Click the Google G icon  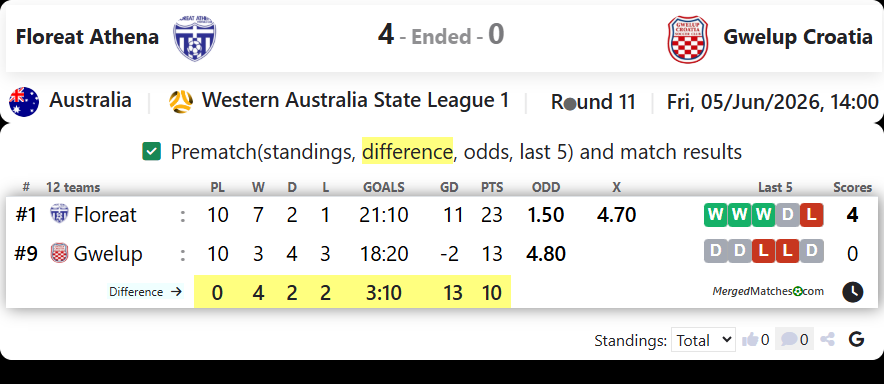tap(856, 339)
